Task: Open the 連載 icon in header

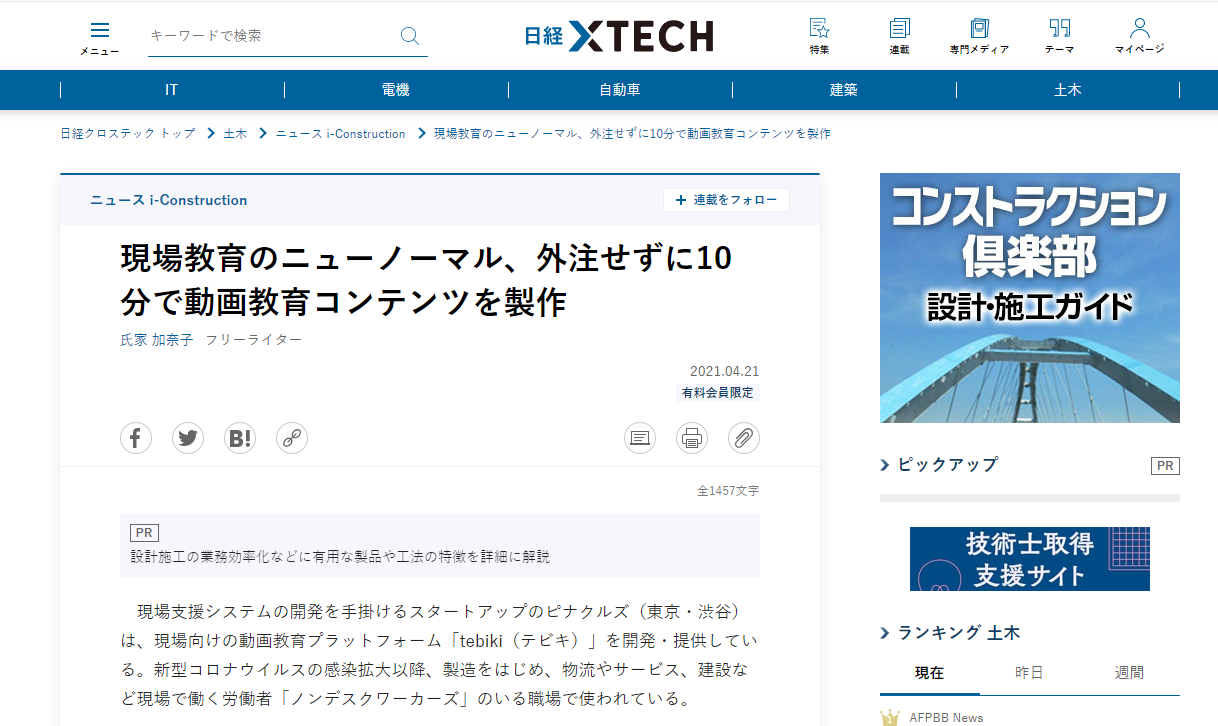Action: pyautogui.click(x=899, y=36)
